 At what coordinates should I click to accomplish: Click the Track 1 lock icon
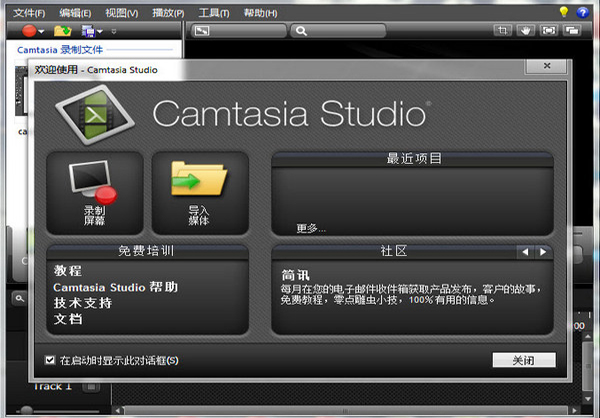click(91, 387)
